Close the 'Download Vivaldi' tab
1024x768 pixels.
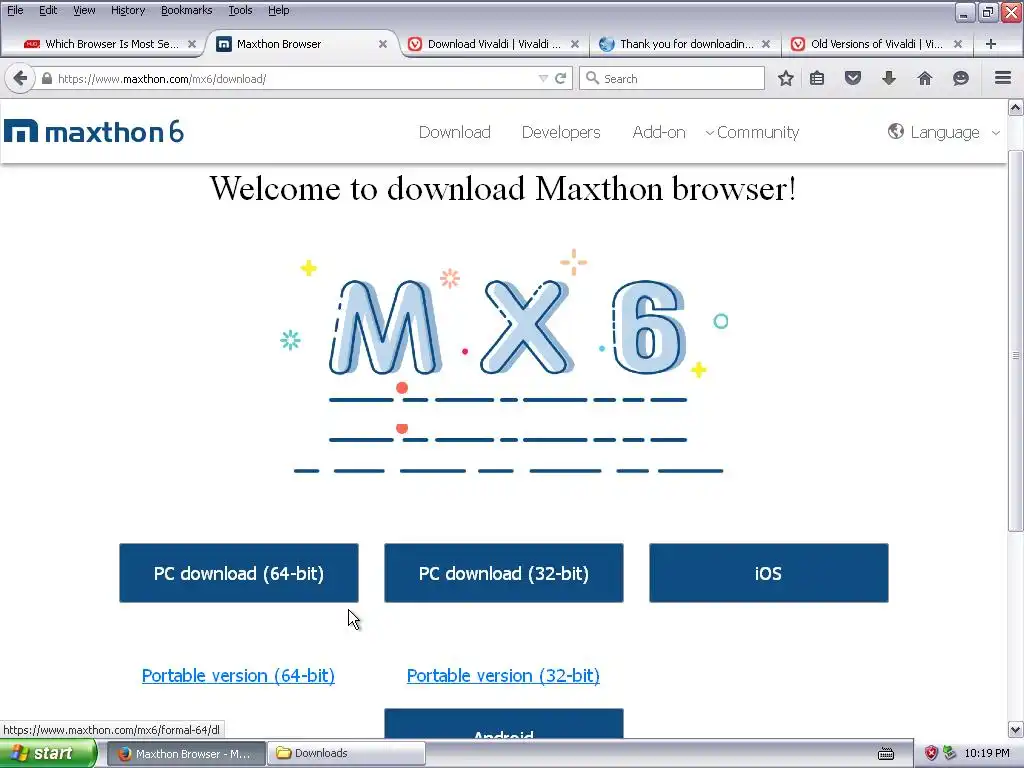pos(575,44)
